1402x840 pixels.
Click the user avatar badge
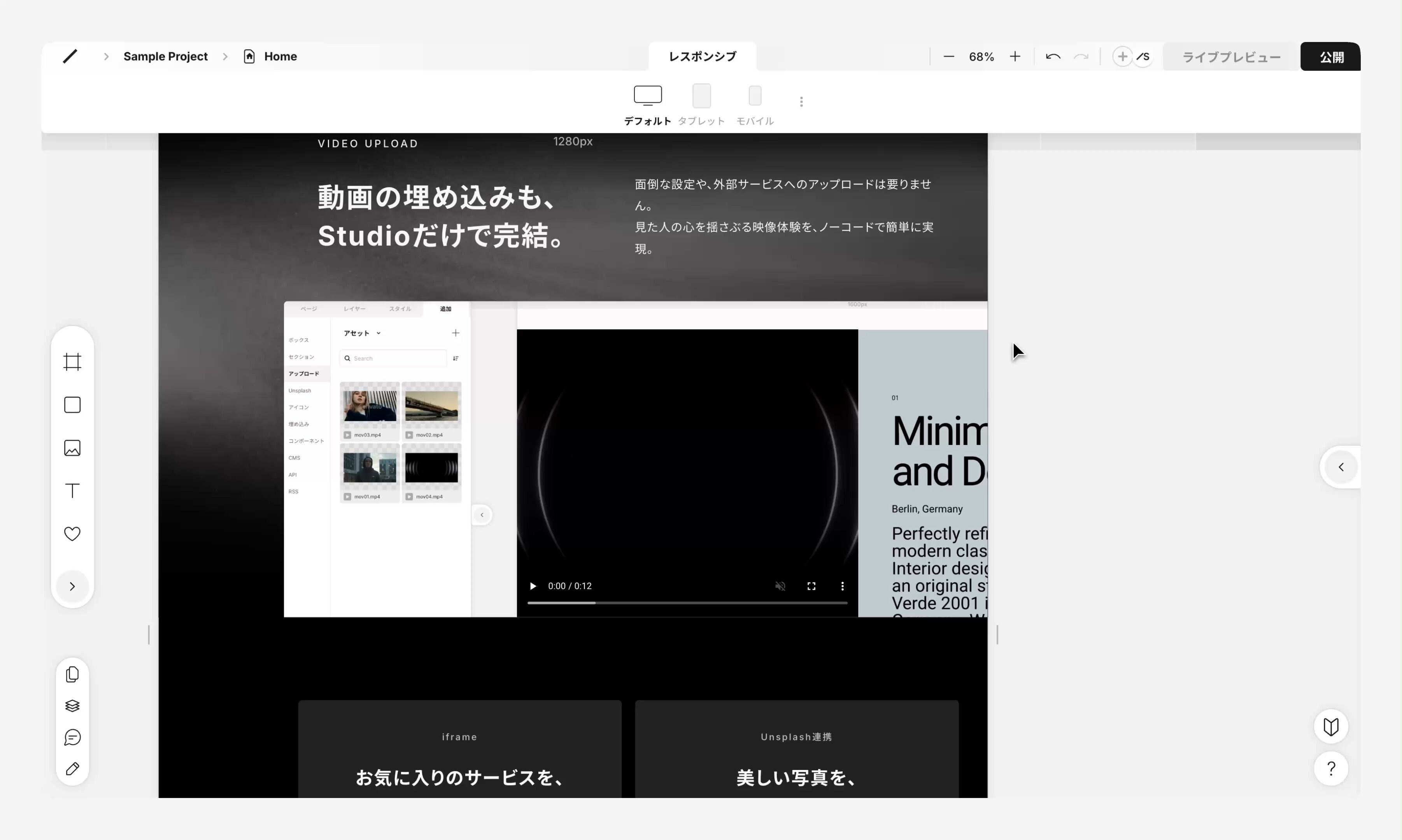pos(1143,56)
